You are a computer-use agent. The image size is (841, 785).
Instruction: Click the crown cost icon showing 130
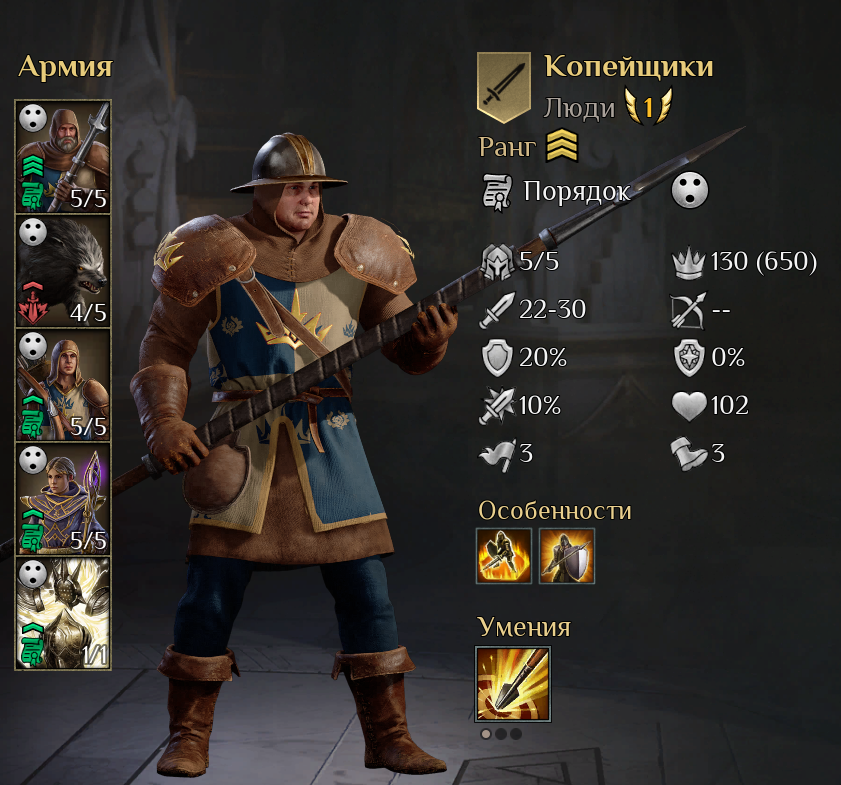point(688,264)
